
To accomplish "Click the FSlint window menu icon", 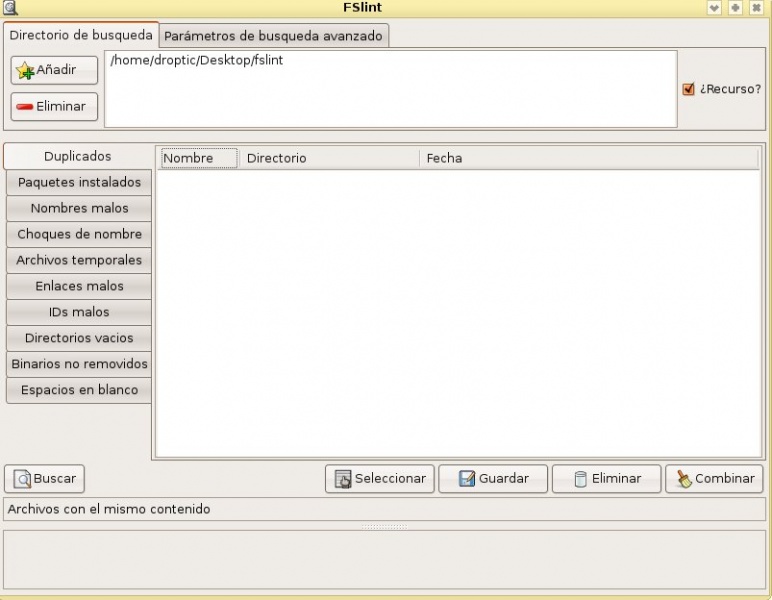I will tap(10, 8).
